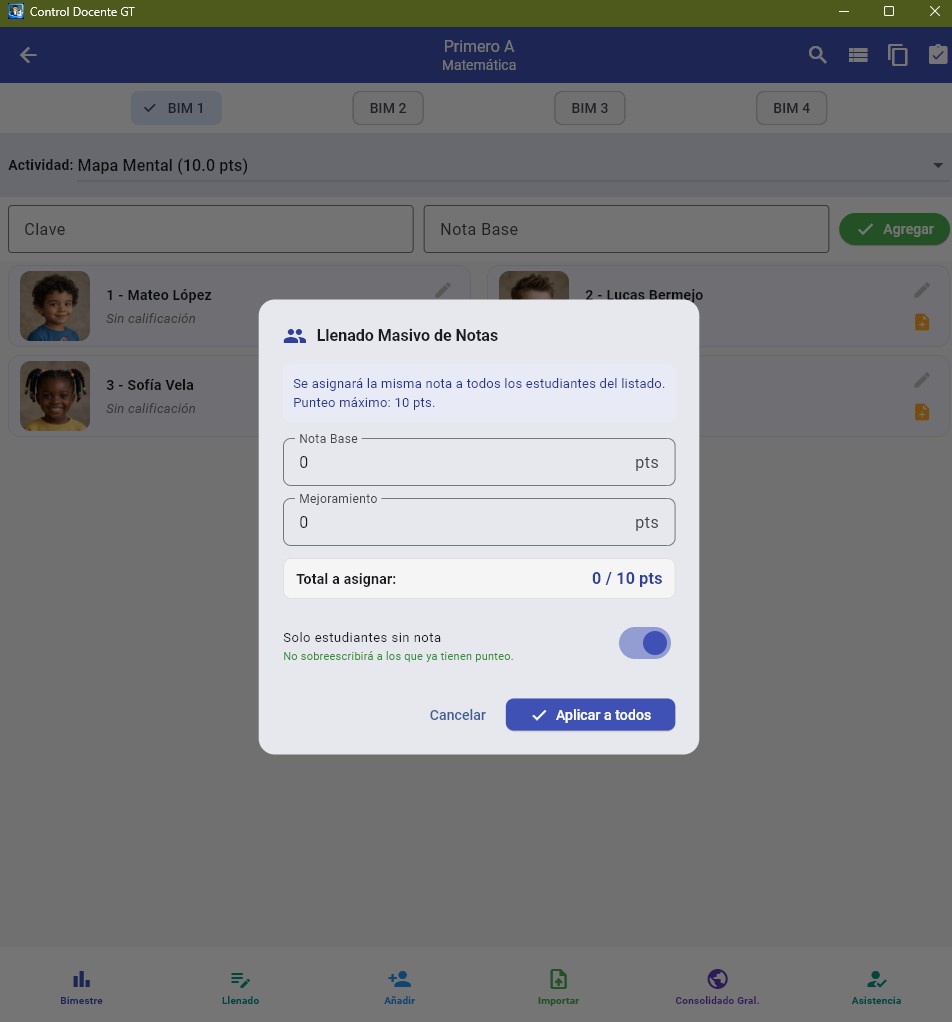
Task: Click the copy pages icon in header
Action: (x=898, y=55)
